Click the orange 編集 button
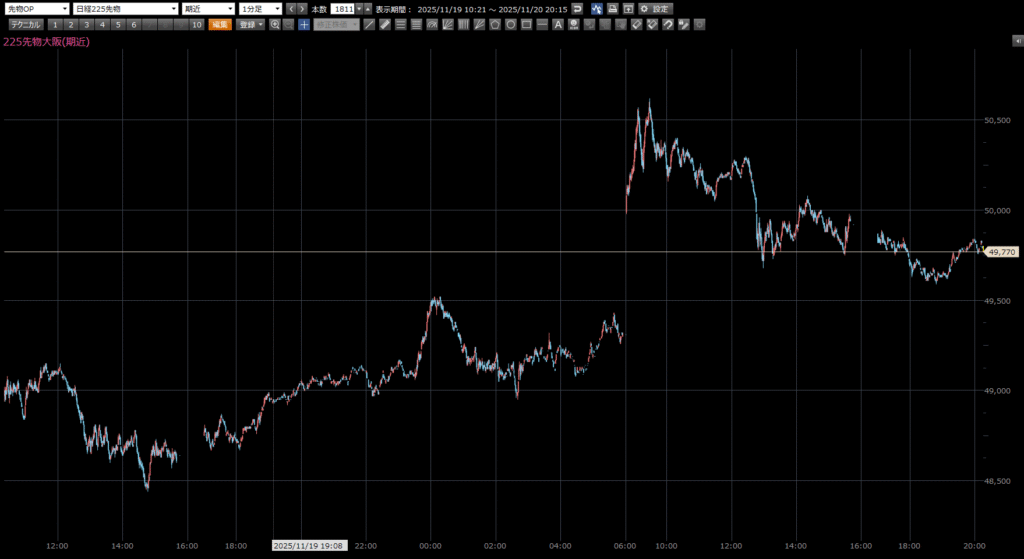 (x=219, y=24)
